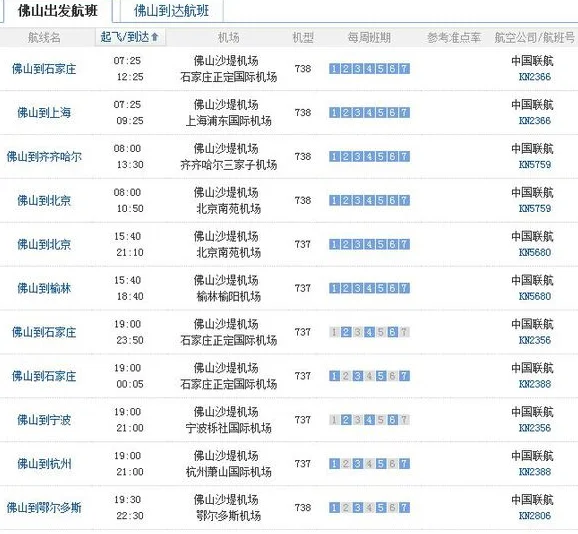Click the 09:25 arrival time for 上海
578x534 pixels.
coord(130,121)
